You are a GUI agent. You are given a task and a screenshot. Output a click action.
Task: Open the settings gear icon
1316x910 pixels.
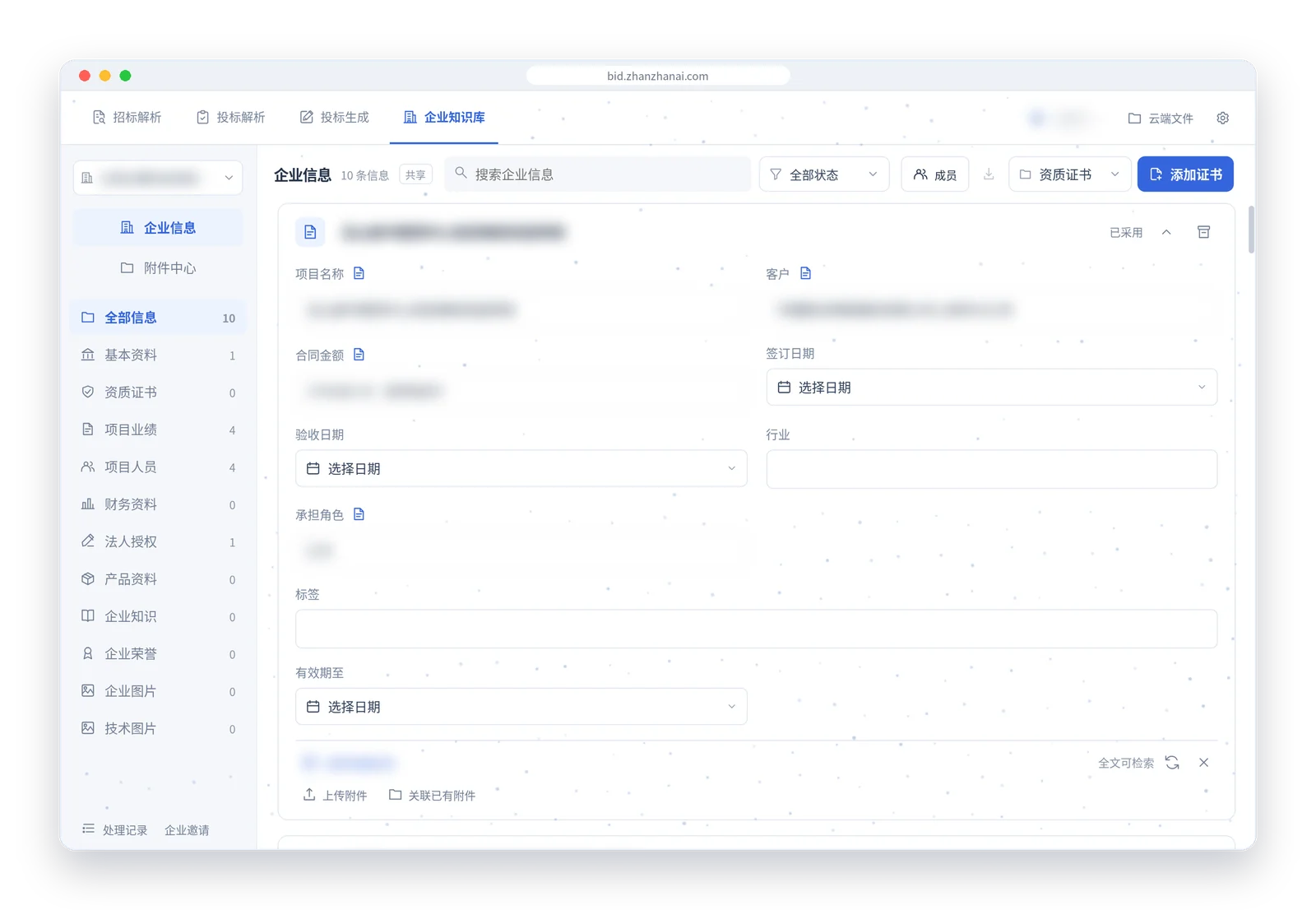click(x=1222, y=118)
